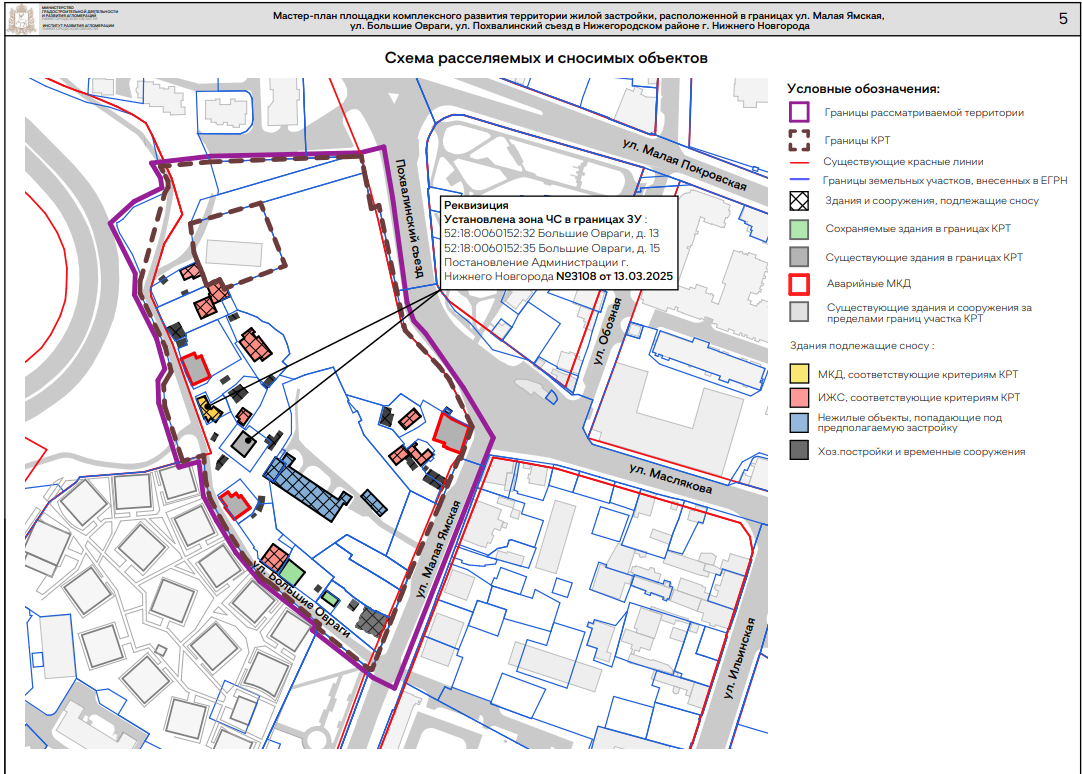Select the dark gray Хоз.постройки swatch
The image size is (1082, 774).
(x=799, y=452)
